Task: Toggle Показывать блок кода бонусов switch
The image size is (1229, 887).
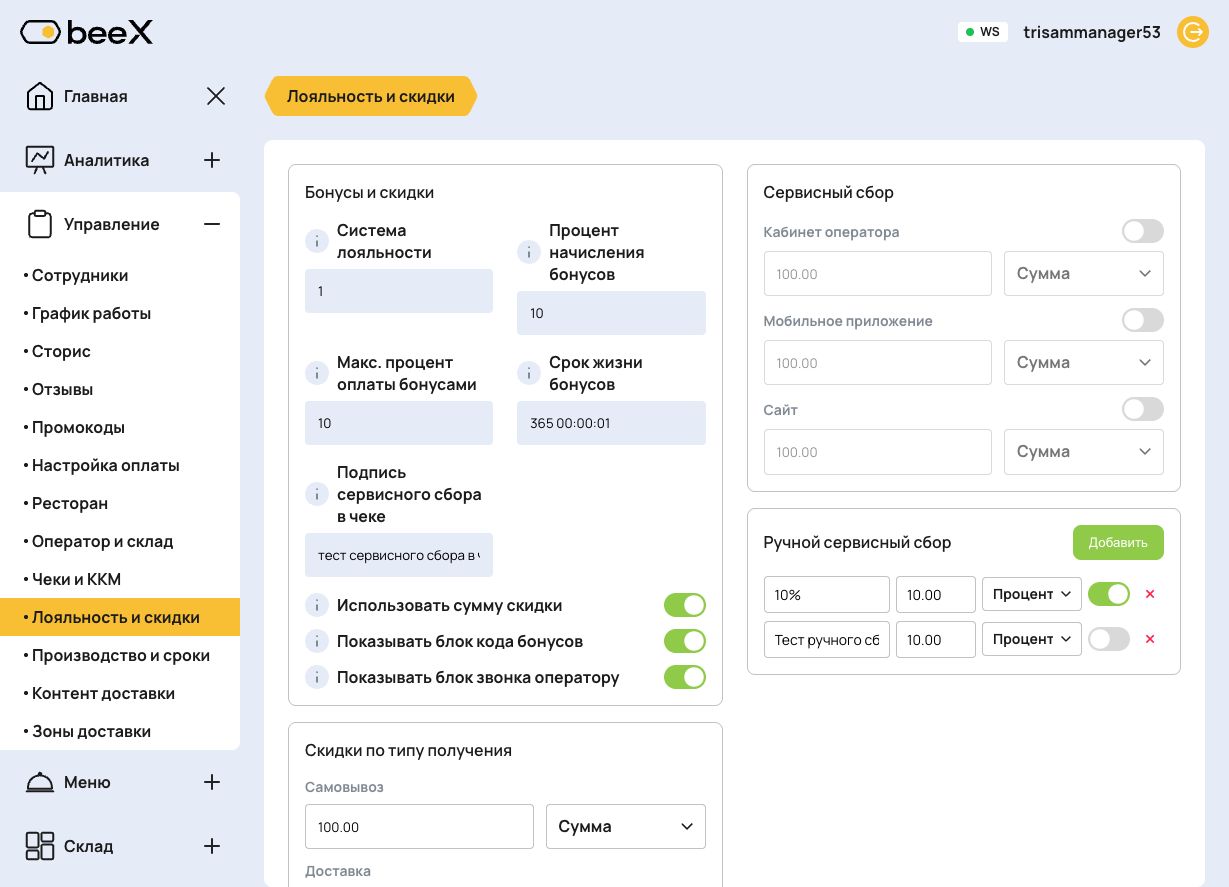Action: (685, 641)
